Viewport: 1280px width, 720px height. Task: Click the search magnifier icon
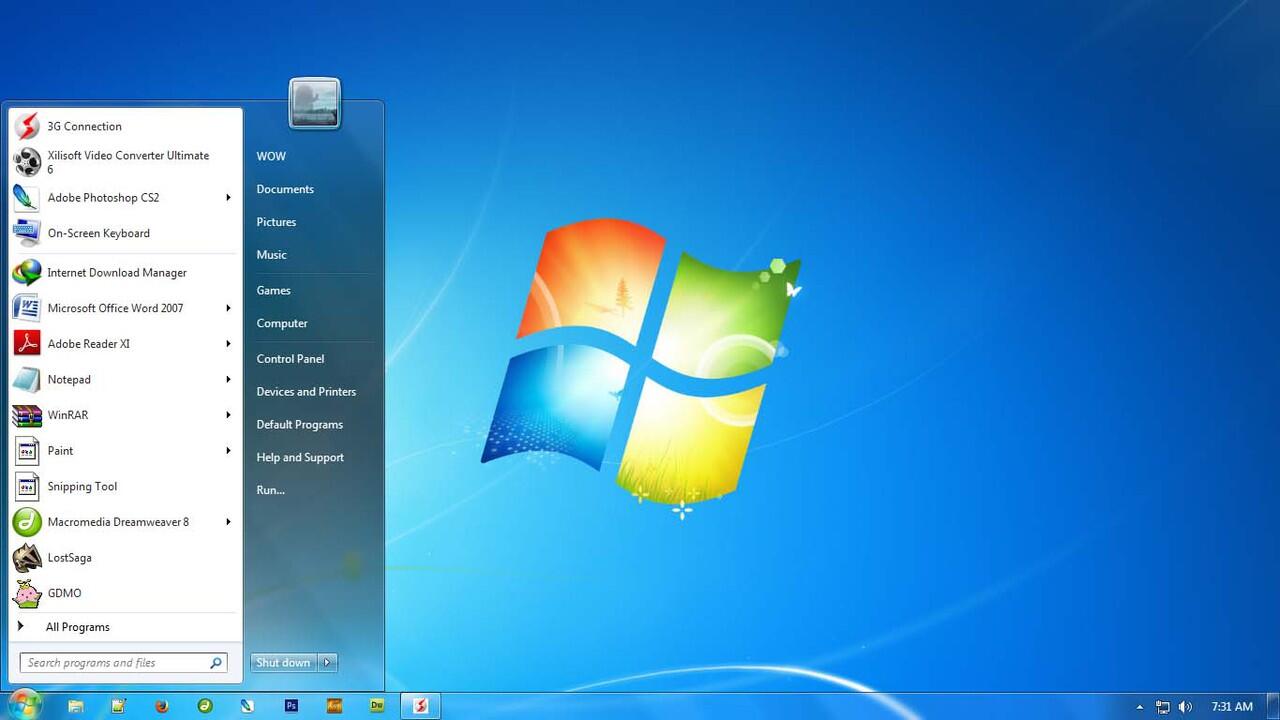(x=216, y=663)
